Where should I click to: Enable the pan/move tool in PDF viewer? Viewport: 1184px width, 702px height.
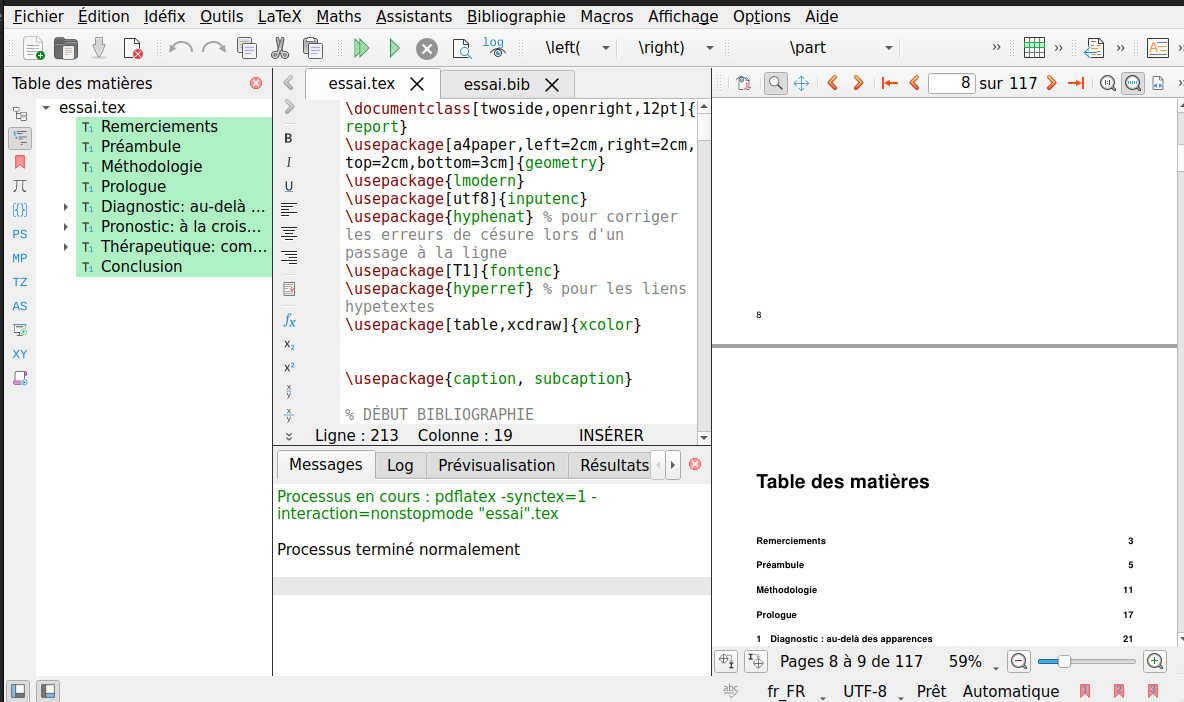pos(801,83)
